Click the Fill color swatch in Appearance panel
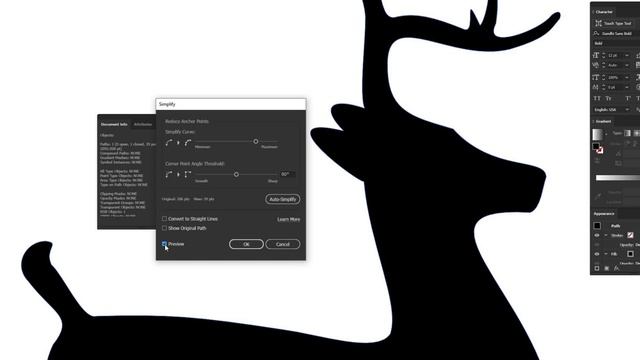Image resolution: width=640 pixels, height=360 pixels. [630, 254]
